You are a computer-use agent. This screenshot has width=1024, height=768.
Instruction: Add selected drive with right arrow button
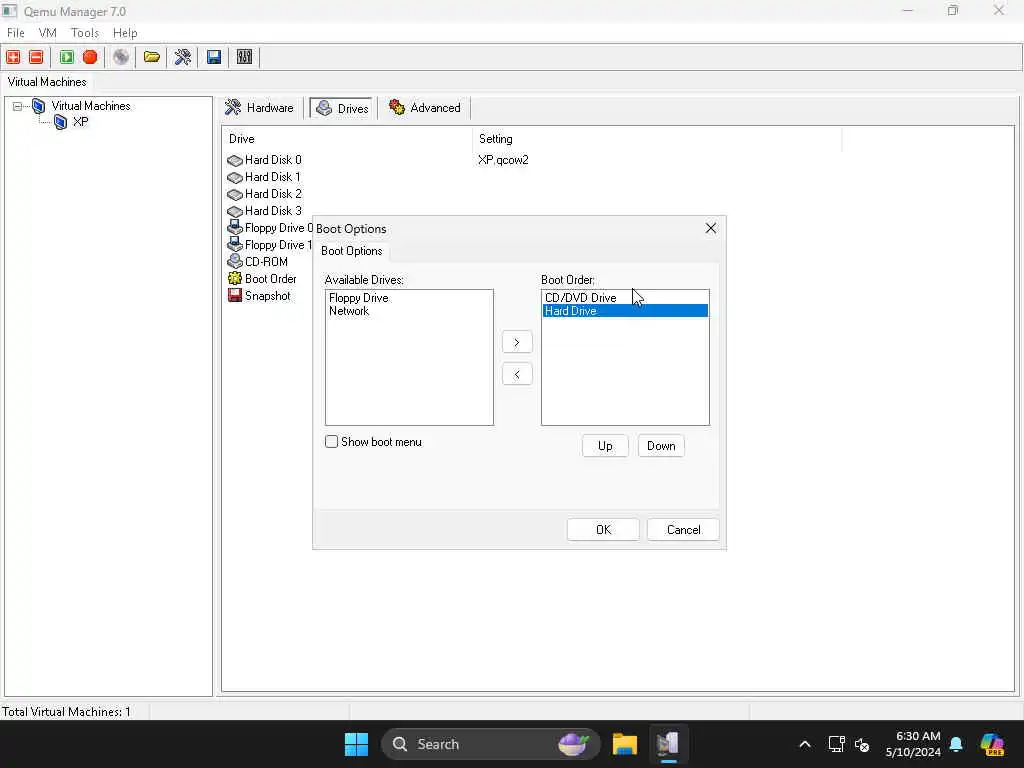517,342
